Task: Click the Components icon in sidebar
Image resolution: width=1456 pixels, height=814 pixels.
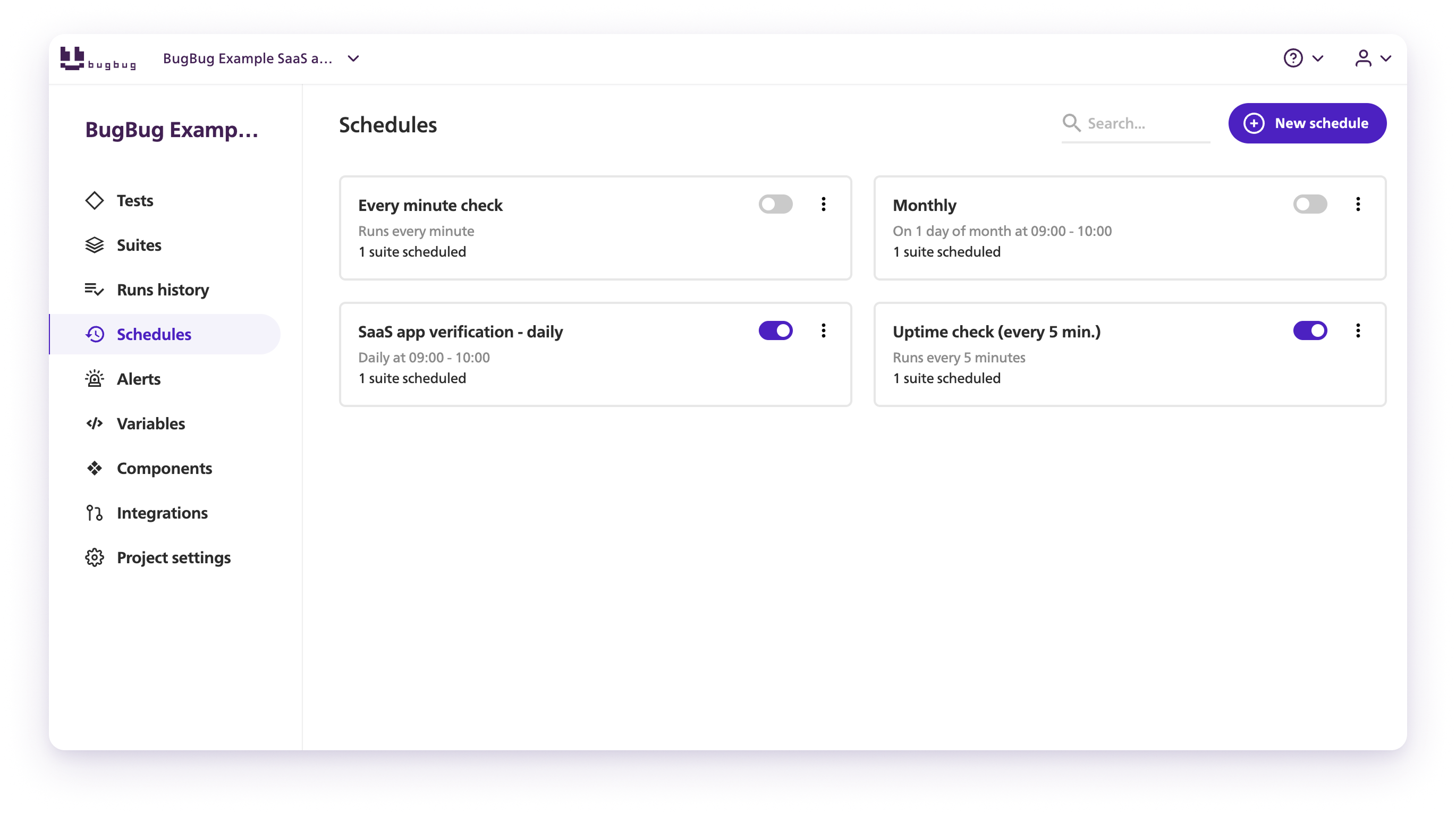Action: [x=95, y=468]
